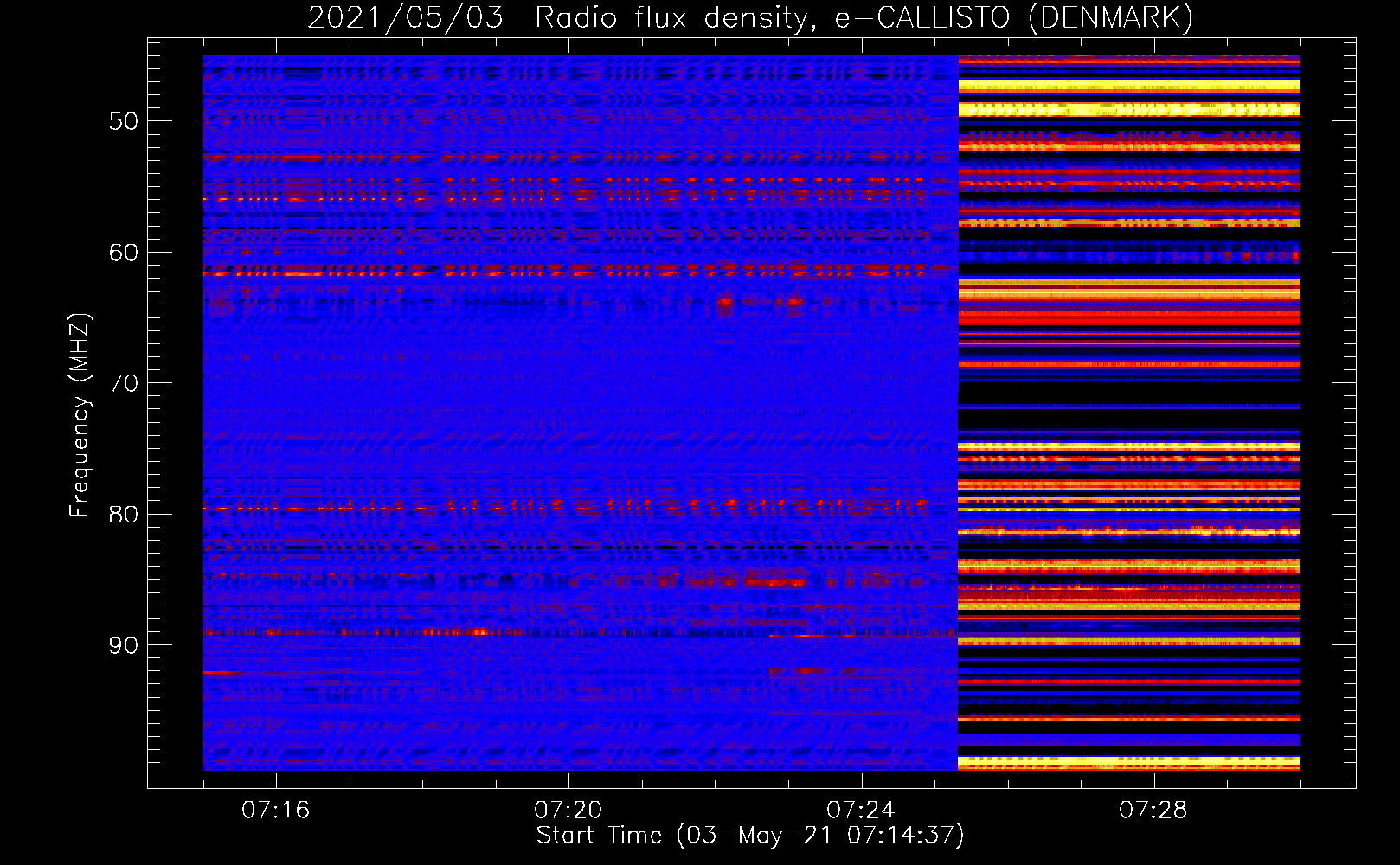Screen dimensions: 1400x865
Task: Click the 50 MHz frequency tick label
Action: [x=124, y=121]
